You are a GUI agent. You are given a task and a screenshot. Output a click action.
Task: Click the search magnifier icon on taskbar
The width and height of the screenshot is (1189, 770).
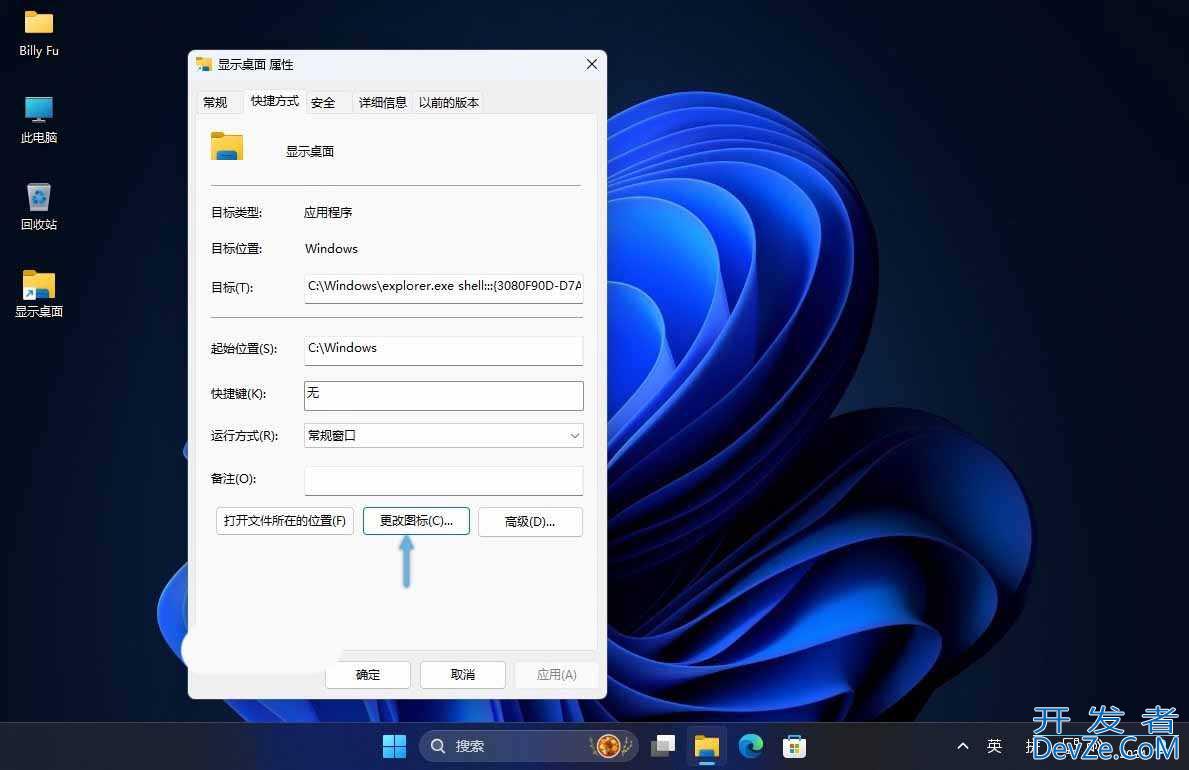click(x=438, y=746)
